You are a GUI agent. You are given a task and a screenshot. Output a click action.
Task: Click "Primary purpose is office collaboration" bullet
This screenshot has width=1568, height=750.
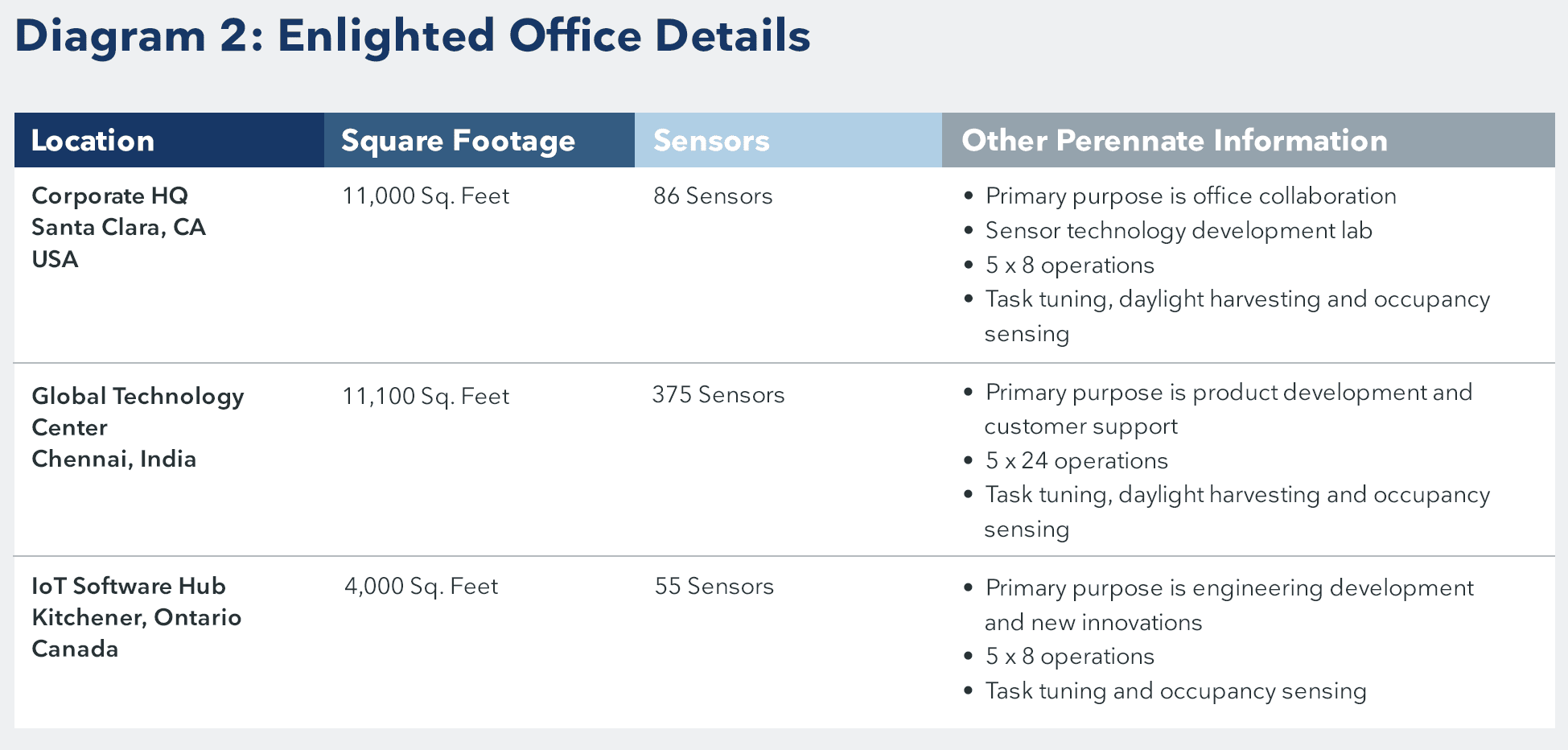point(1190,196)
